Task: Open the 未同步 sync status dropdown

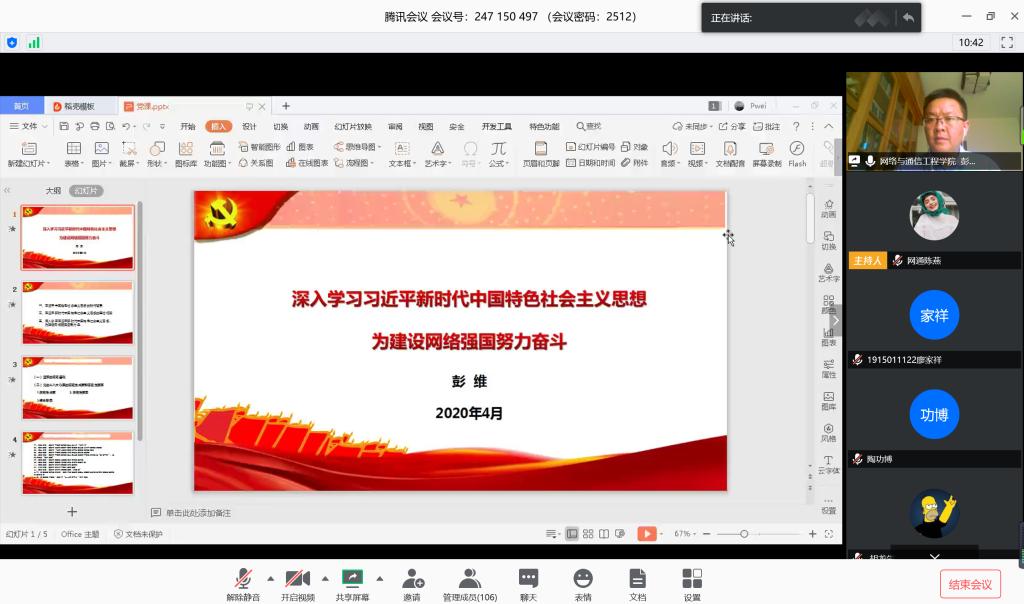Action: [692, 126]
